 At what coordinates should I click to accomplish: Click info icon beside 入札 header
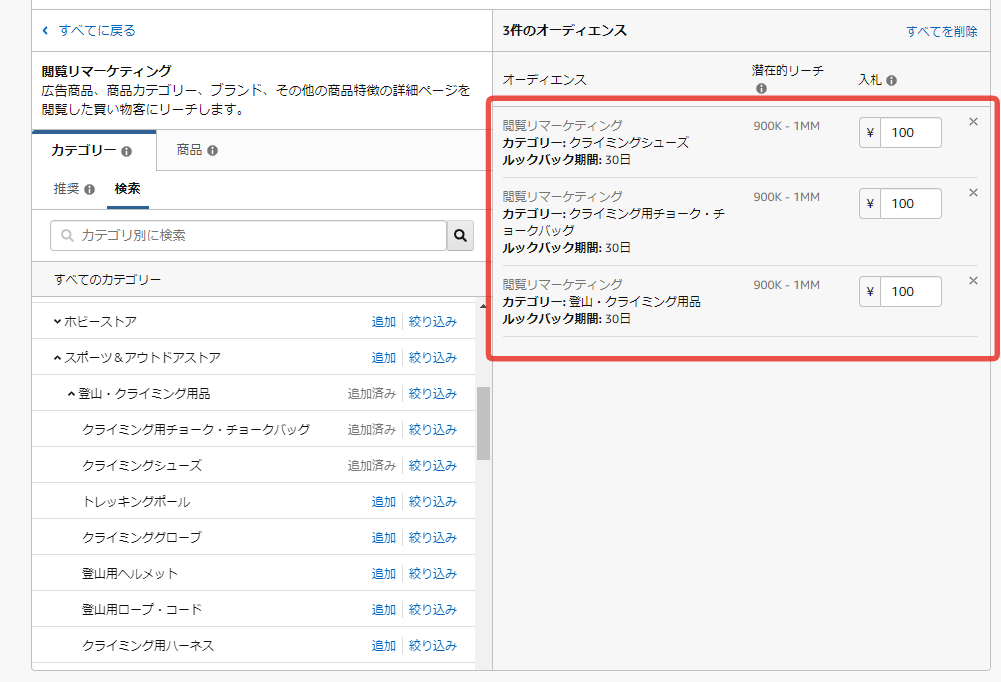(891, 81)
